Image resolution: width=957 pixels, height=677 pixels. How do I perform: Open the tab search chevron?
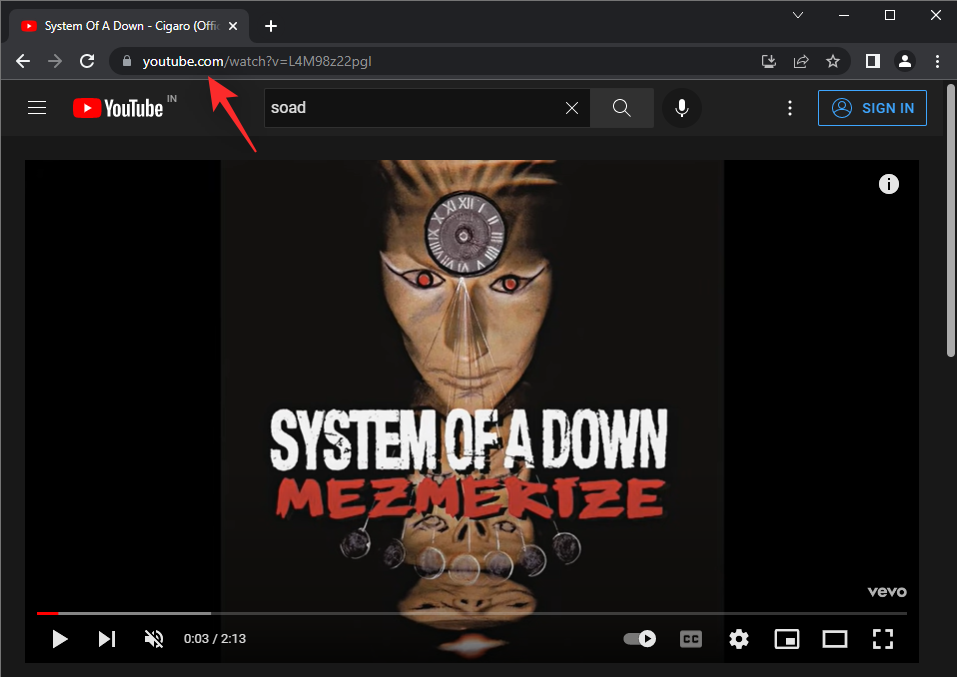[798, 15]
